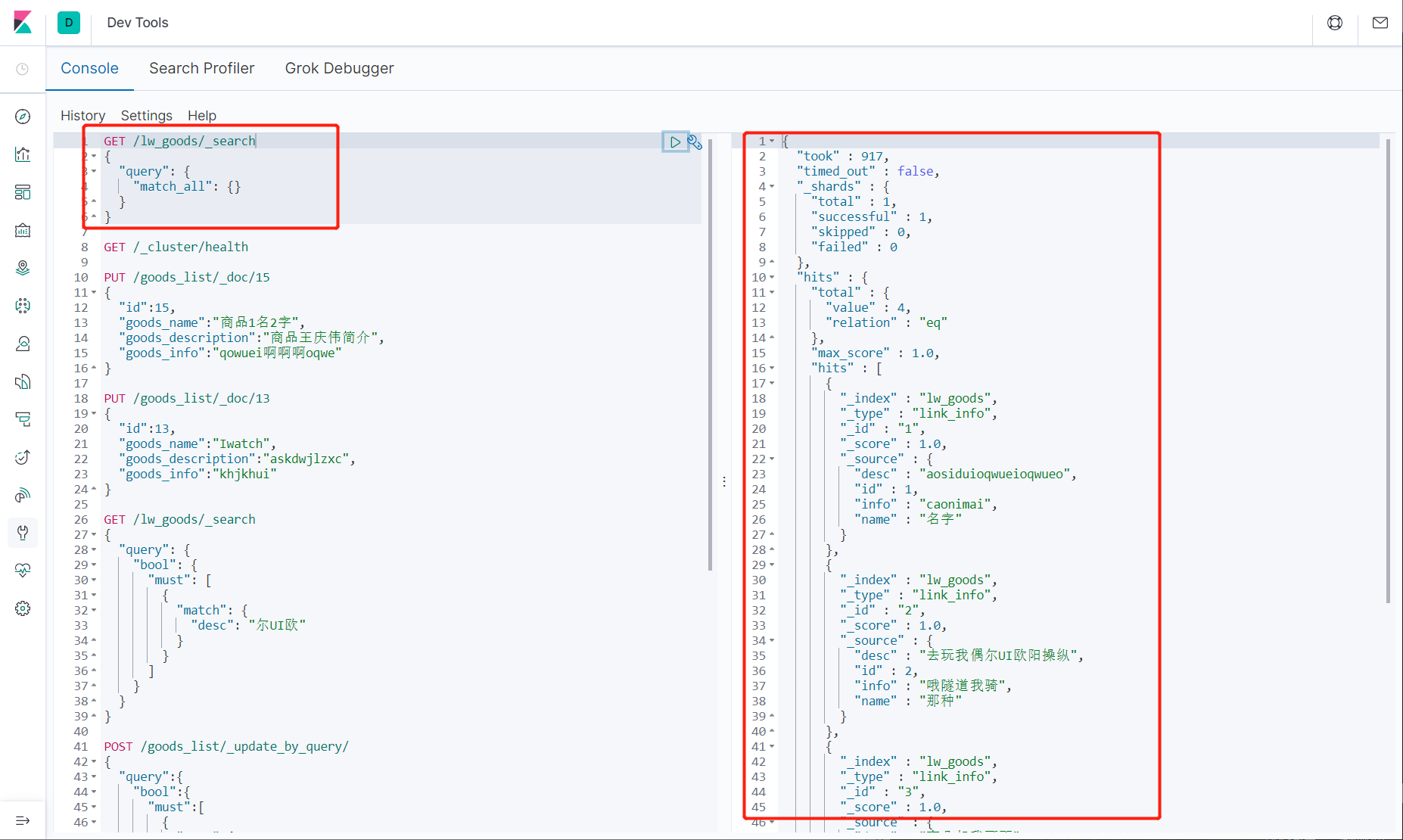1403x840 pixels.
Task: Collapse hits block at output line 10
Action: point(772,278)
